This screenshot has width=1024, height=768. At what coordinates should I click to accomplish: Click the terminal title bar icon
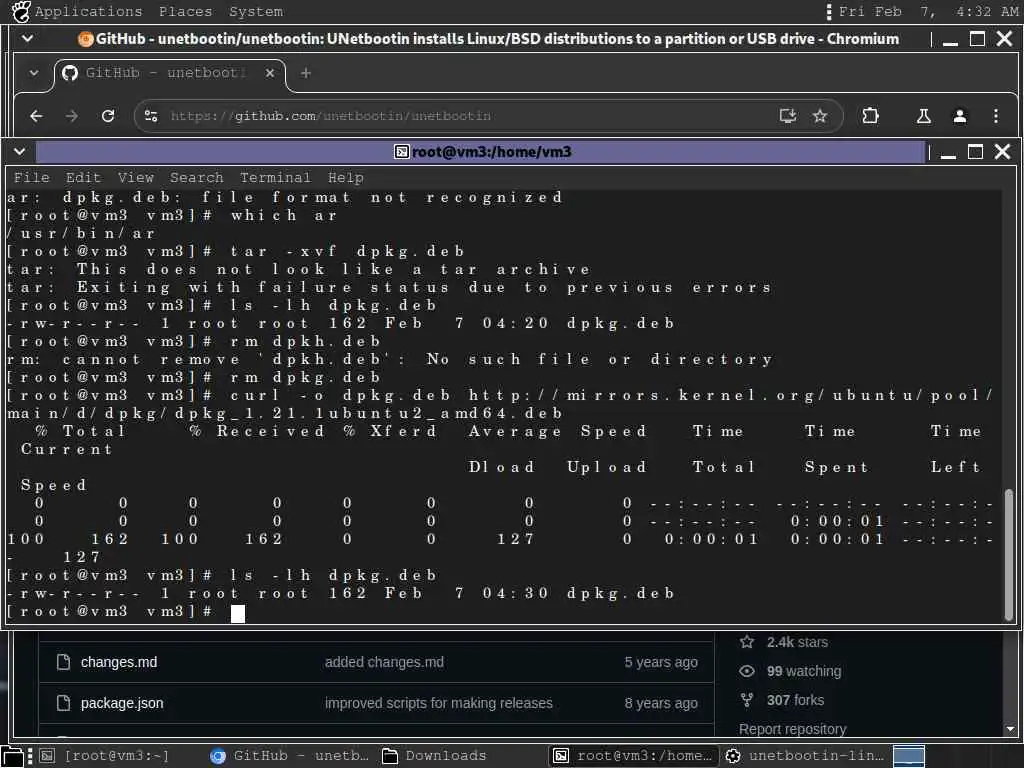click(402, 152)
